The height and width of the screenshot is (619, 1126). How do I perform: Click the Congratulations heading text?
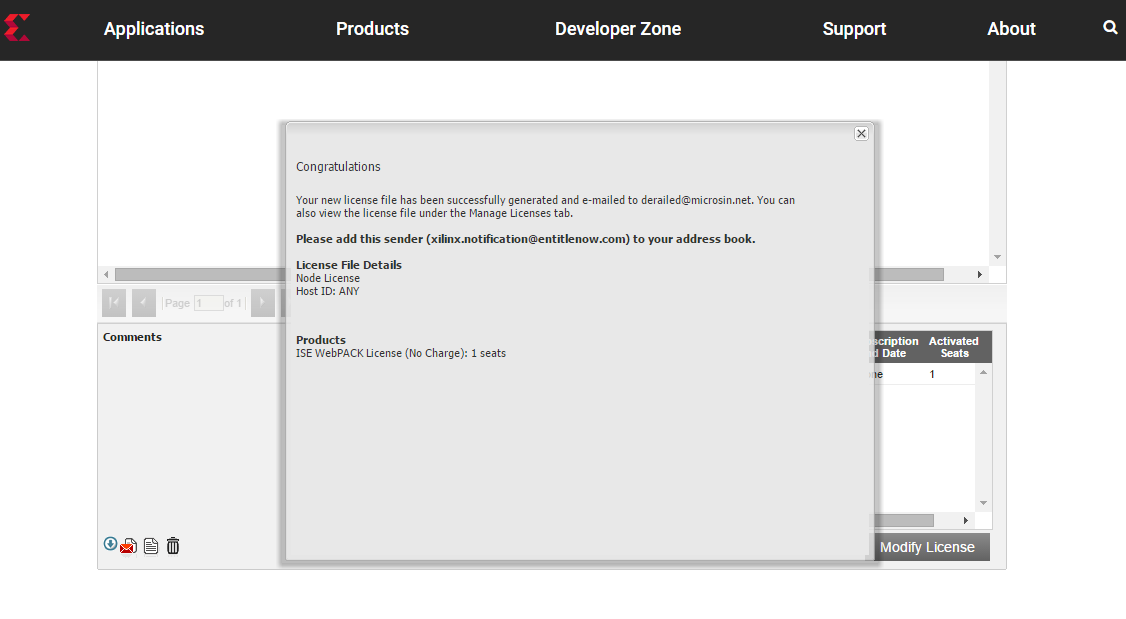tap(338, 167)
